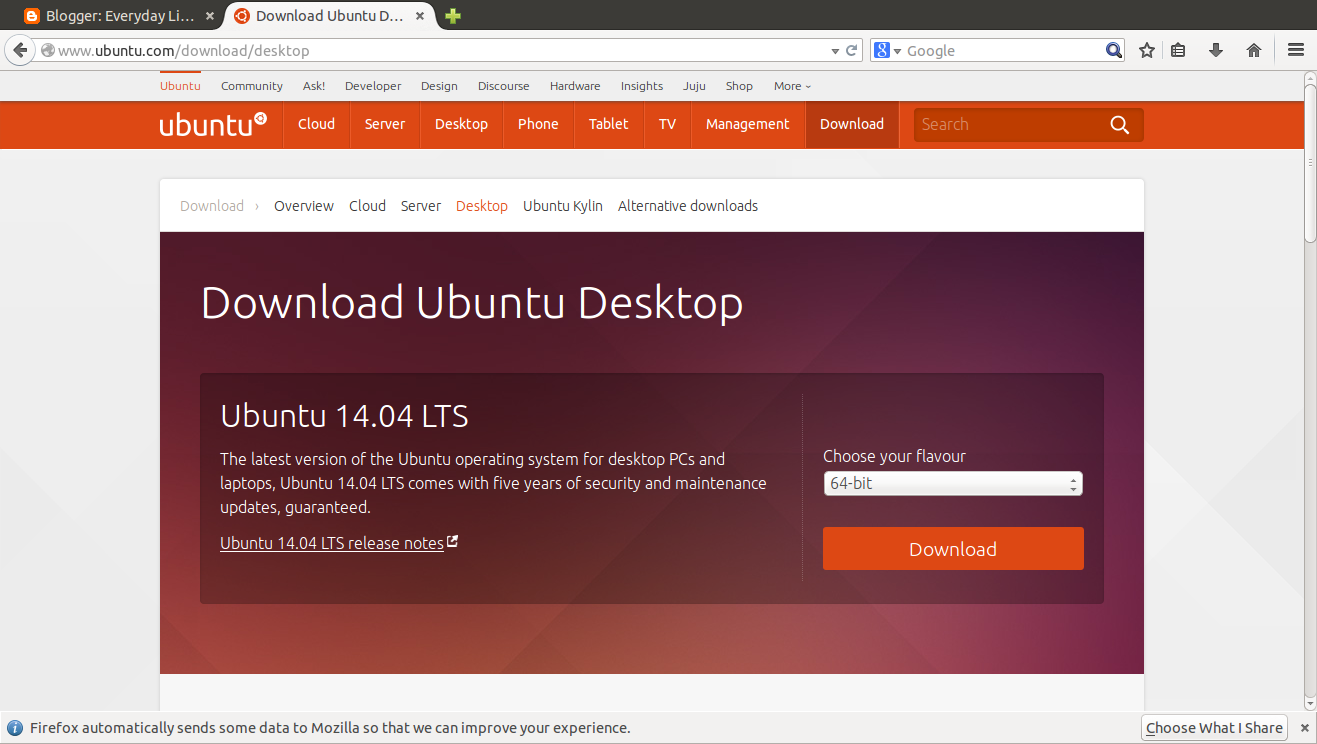The image size is (1317, 744).
Task: Click the Download breadcrumb link
Action: pyautogui.click(x=212, y=206)
